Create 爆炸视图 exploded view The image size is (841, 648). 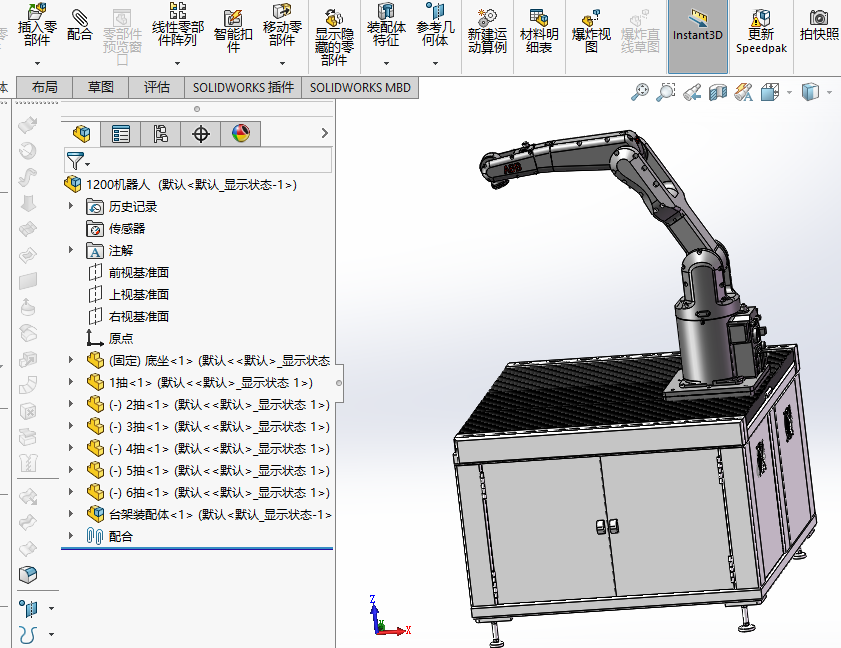[x=591, y=31]
